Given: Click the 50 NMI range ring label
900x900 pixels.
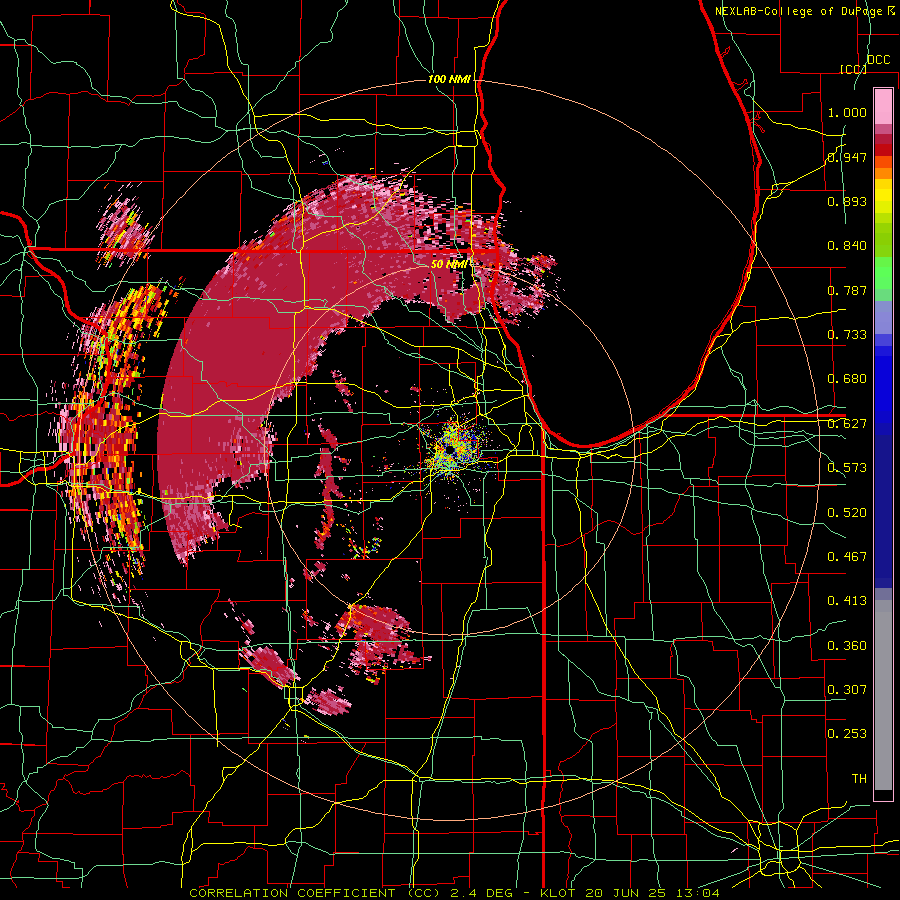Looking at the screenshot, I should pyautogui.click(x=448, y=264).
